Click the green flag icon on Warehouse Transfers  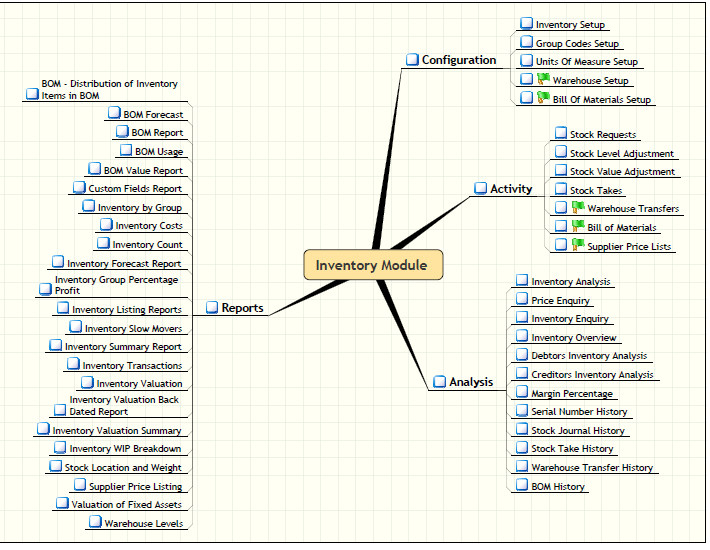point(577,208)
